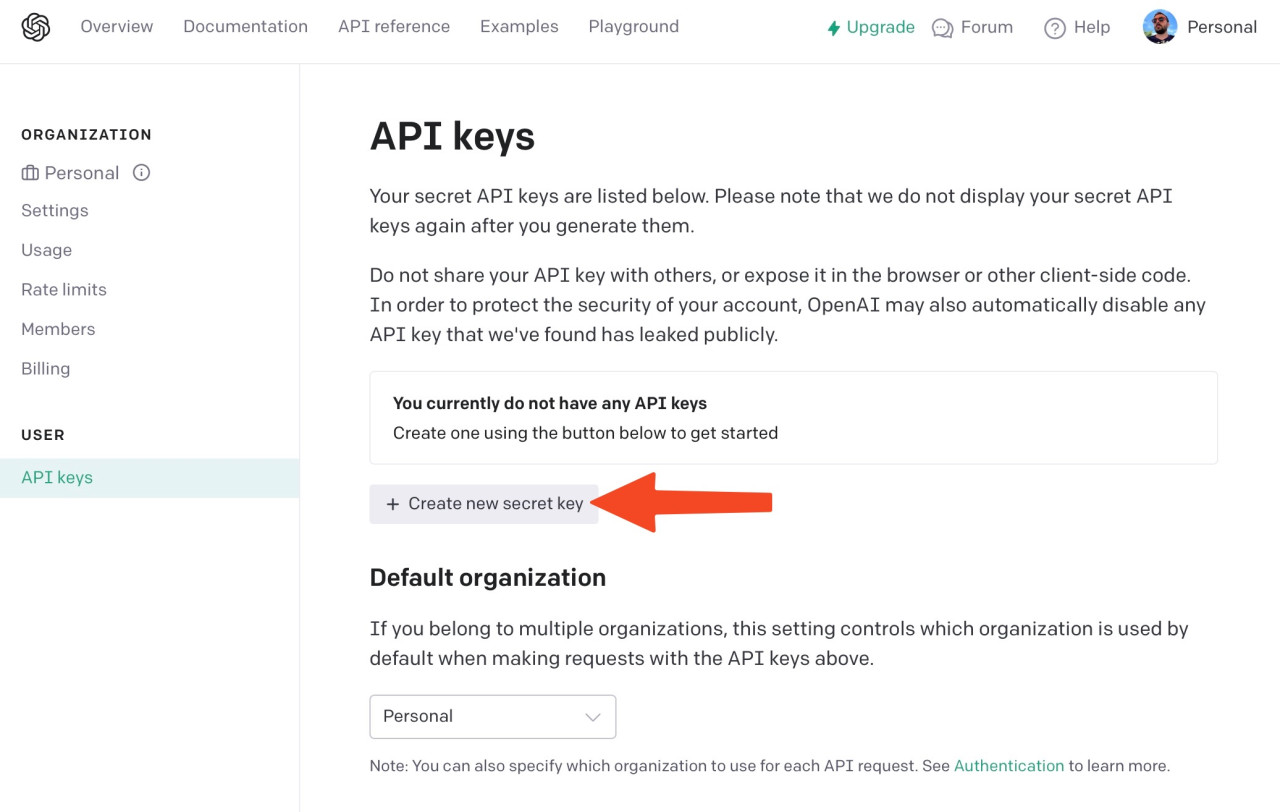Click the Upgrade lightning bolt icon
The width and height of the screenshot is (1280, 812).
(833, 28)
